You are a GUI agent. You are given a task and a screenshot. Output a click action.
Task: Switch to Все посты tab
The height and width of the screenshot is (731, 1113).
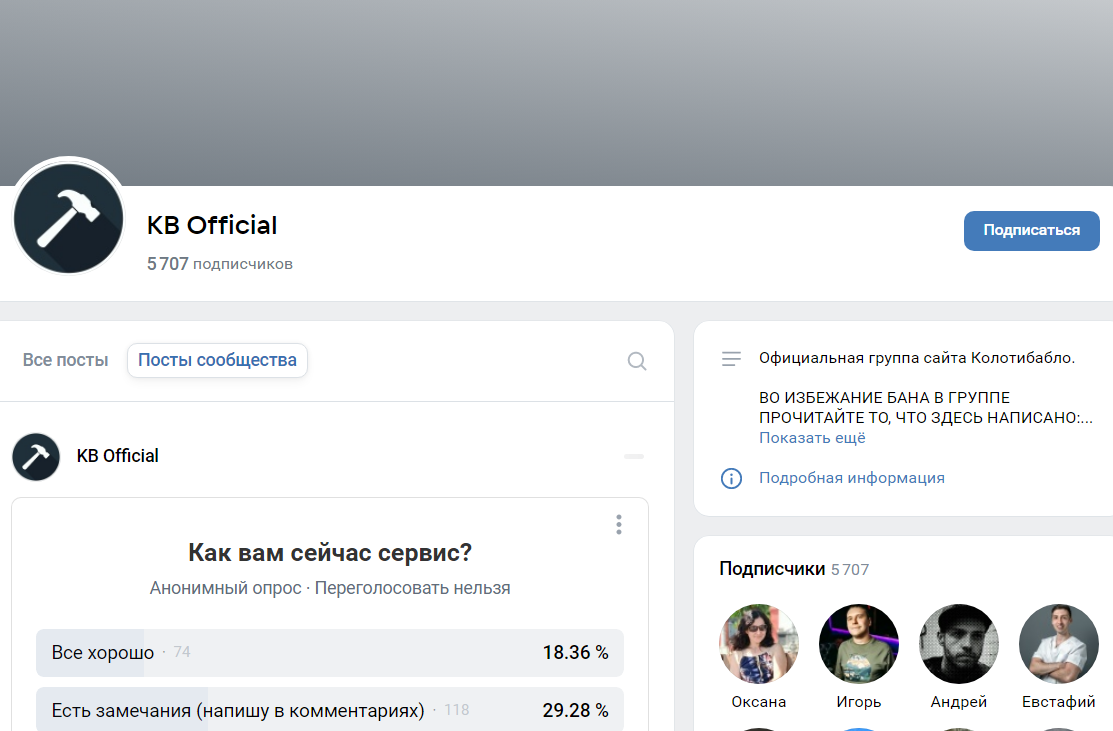pyautogui.click(x=65, y=360)
